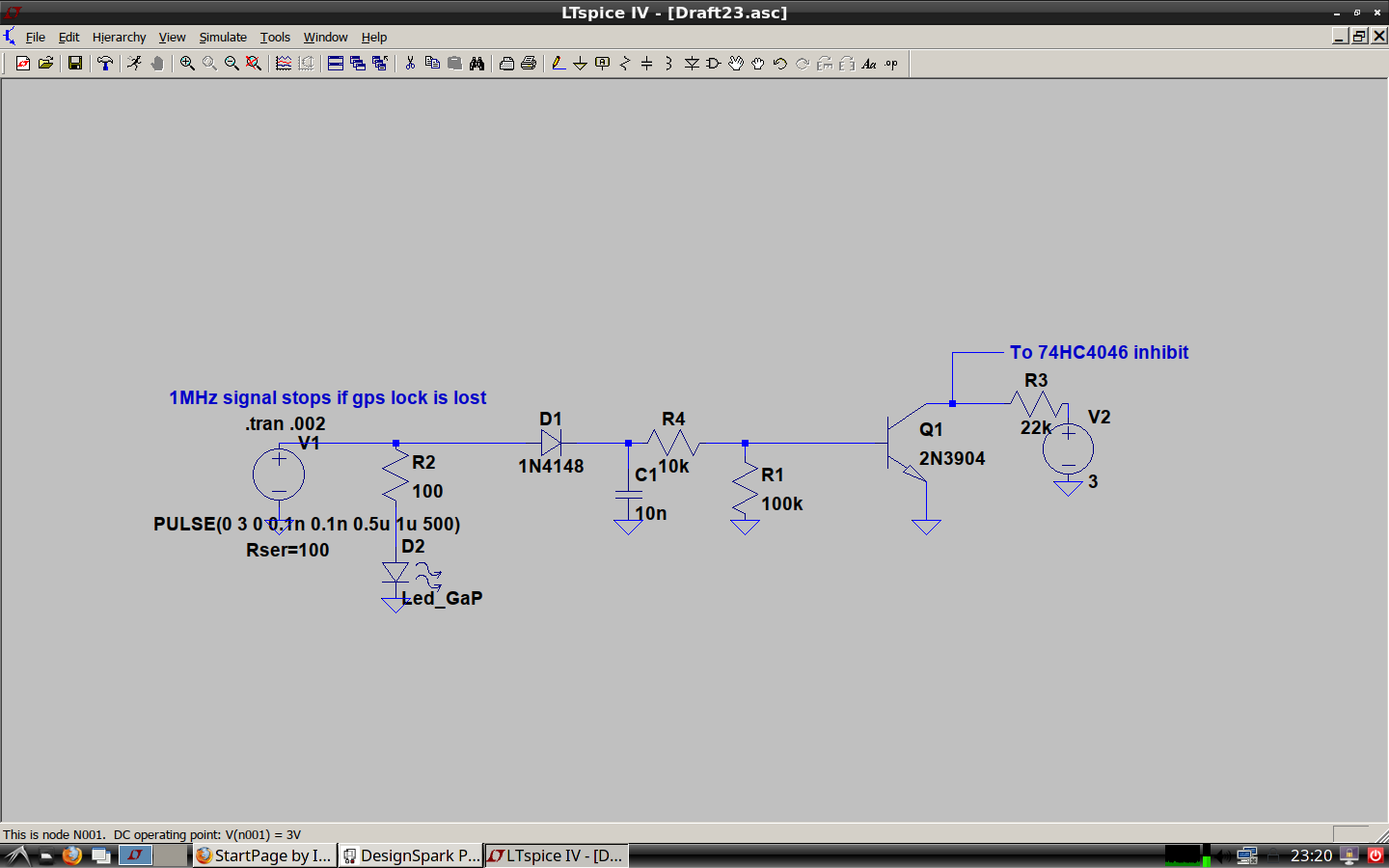
Task: Click the V1 pulse source symbol
Action: (279, 474)
